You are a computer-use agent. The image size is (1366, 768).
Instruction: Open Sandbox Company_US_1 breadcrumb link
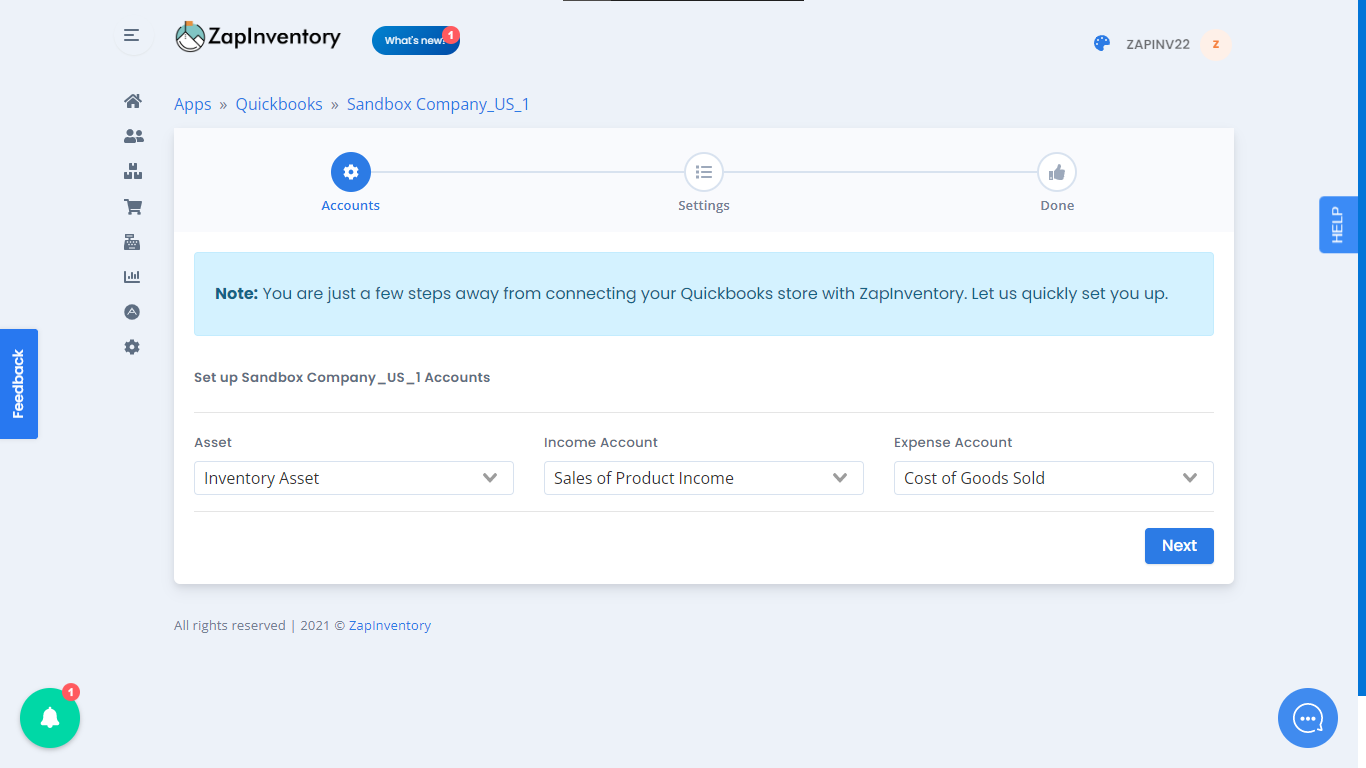pos(438,104)
